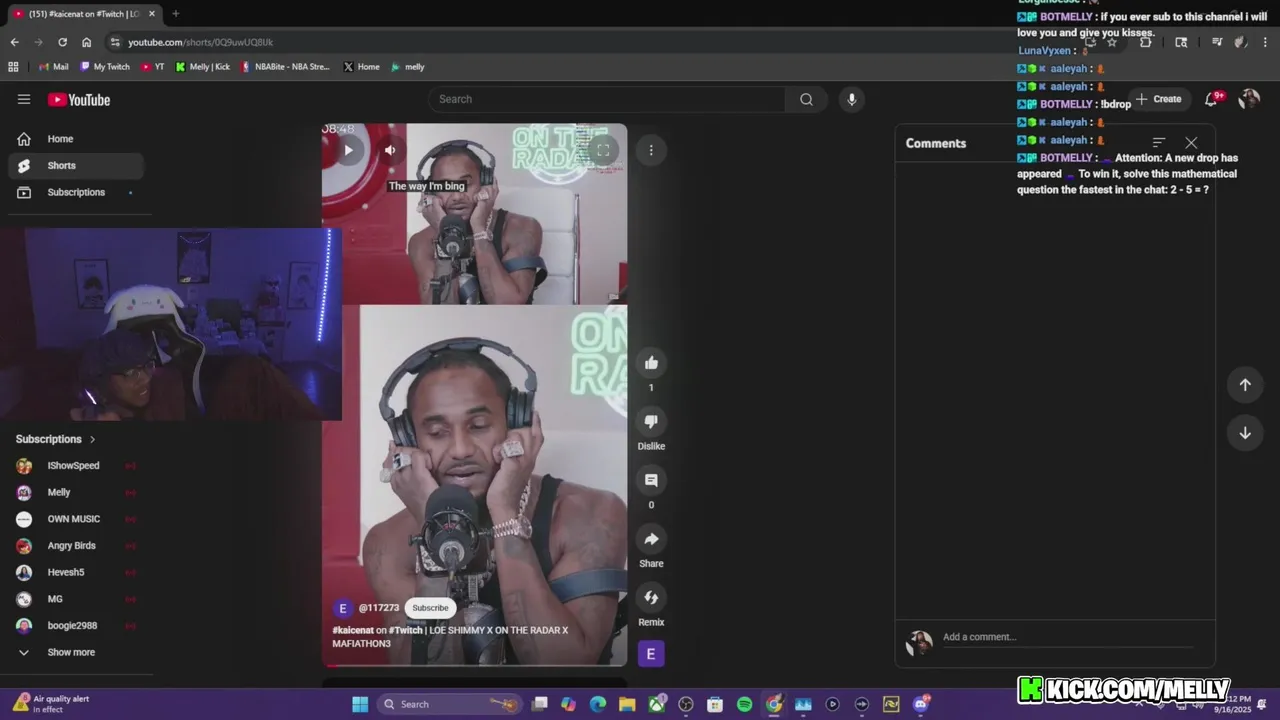The width and height of the screenshot is (1280, 720).
Task: Reload the page with the refresh icon
Action: click(x=62, y=42)
